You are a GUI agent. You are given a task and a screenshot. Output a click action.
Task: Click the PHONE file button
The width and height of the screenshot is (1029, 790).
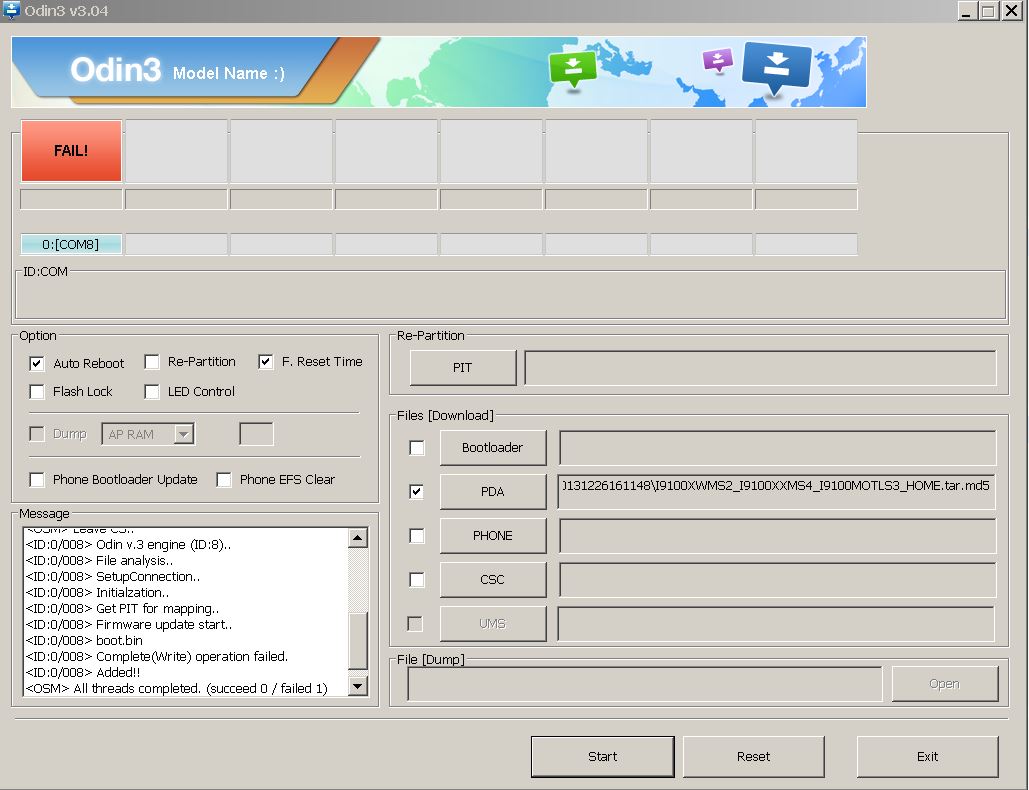coord(493,535)
